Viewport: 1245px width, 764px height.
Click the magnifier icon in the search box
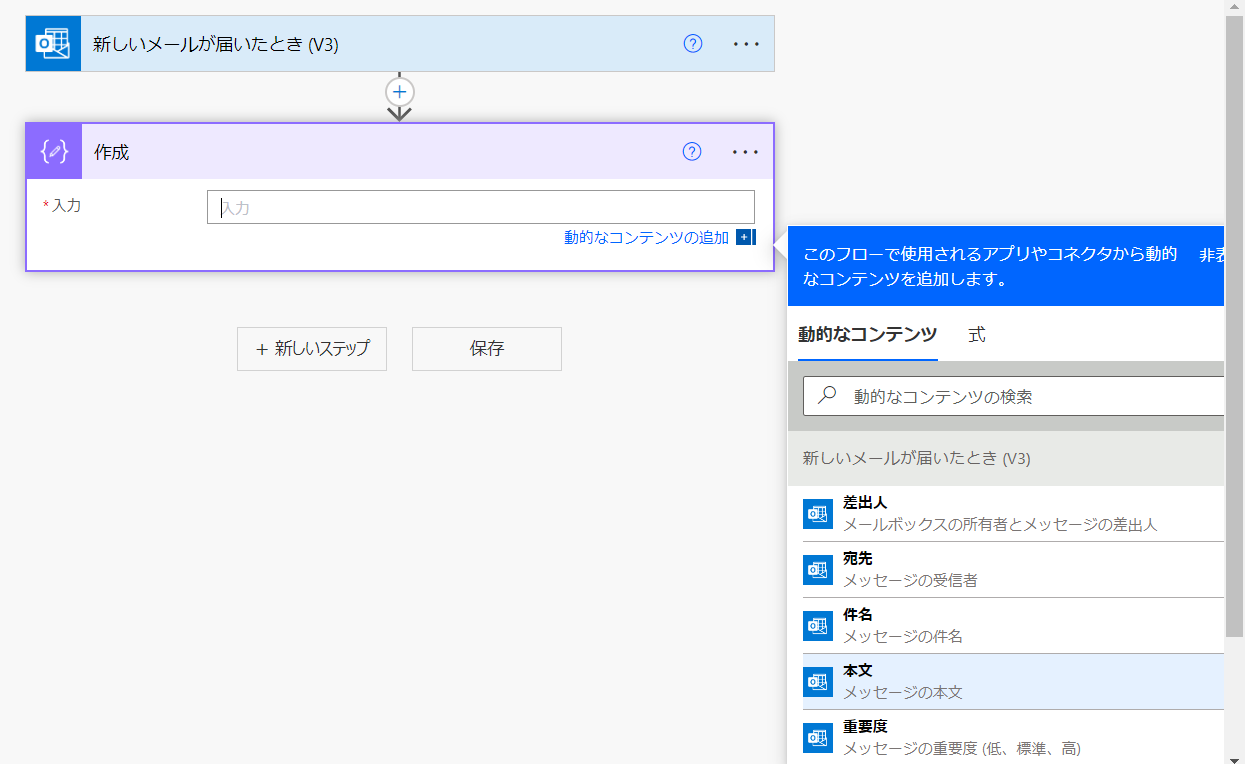tap(827, 396)
